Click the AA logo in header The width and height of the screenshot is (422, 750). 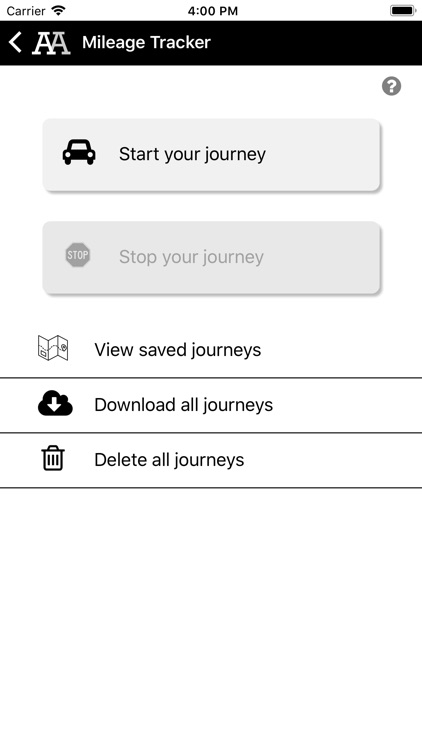[51, 43]
